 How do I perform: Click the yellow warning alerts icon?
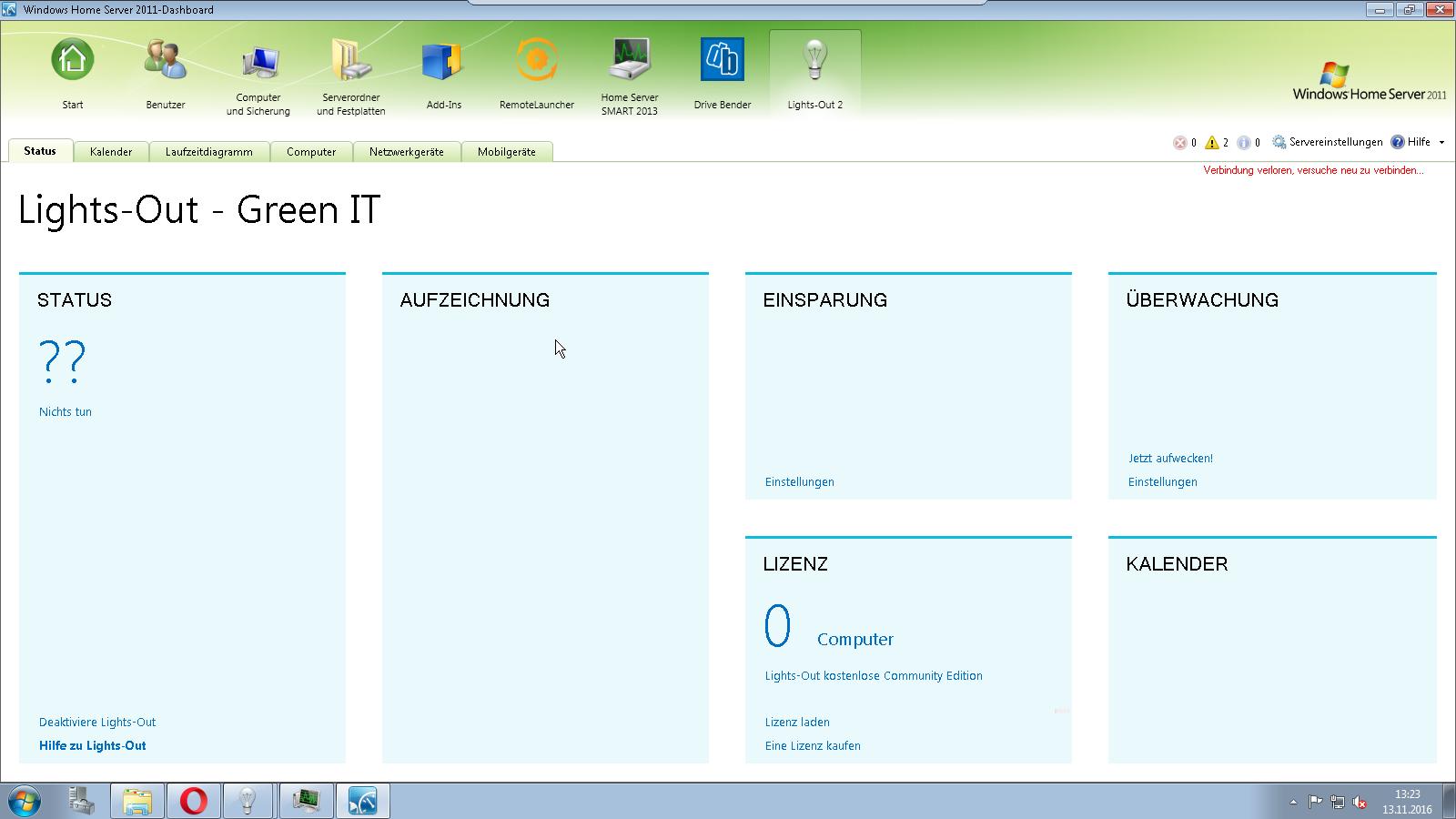(x=1212, y=143)
